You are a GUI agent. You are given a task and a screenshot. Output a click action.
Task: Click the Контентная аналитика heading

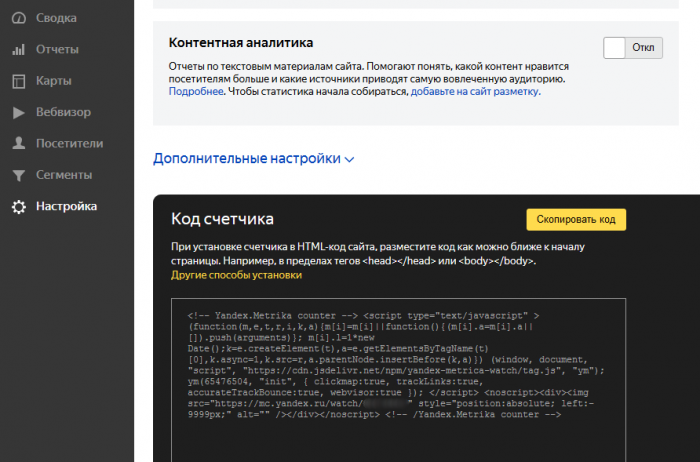[x=241, y=43]
